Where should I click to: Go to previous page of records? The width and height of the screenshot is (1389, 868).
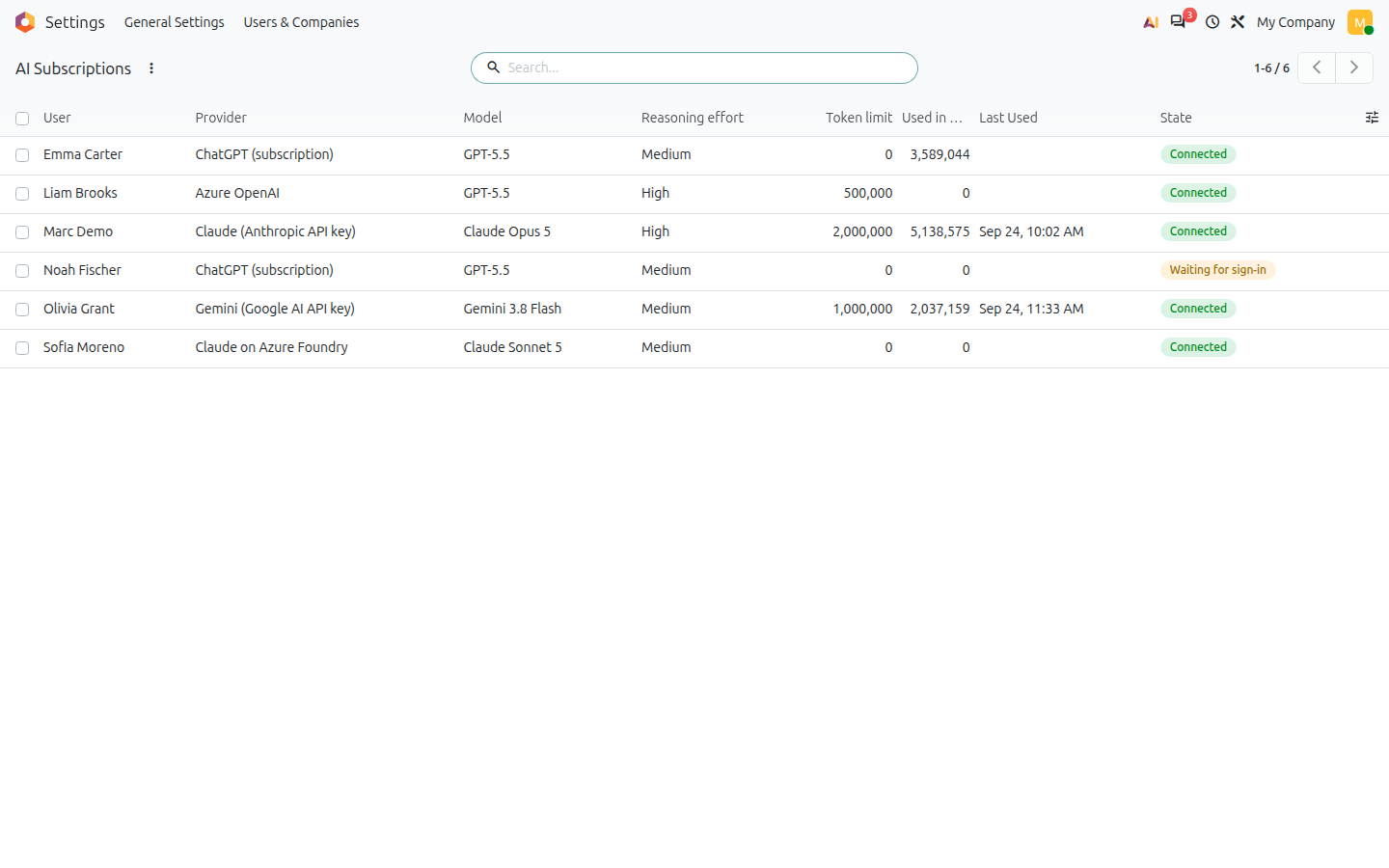coord(1317,68)
